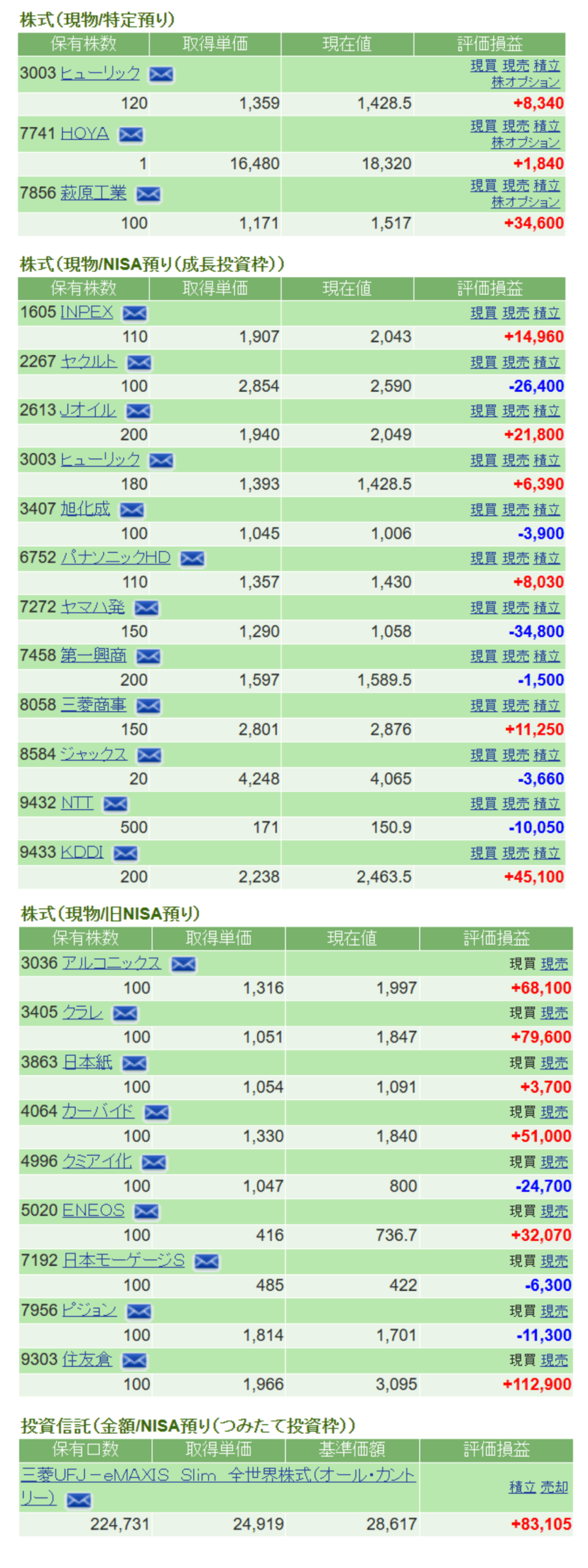Viewport: 588px width, 1568px height.
Task: Click the envelope icon beside アルコニックス
Action: 183,963
